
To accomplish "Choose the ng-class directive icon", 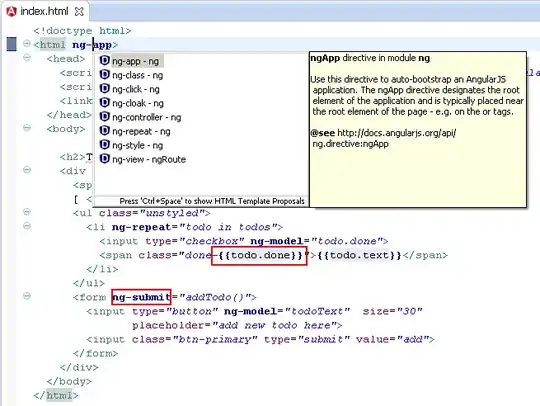I will [x=104, y=74].
